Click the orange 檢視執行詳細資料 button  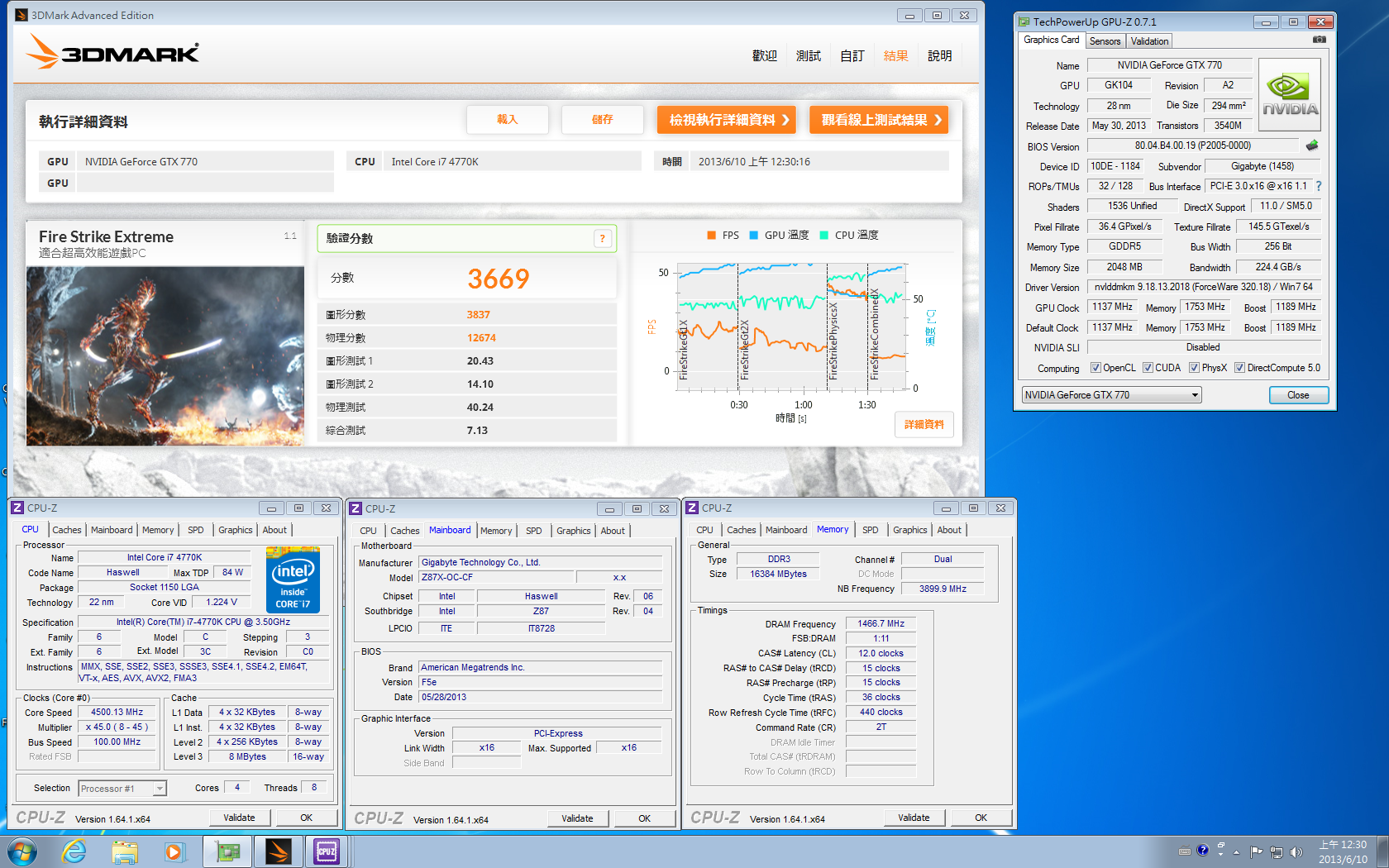tap(727, 120)
